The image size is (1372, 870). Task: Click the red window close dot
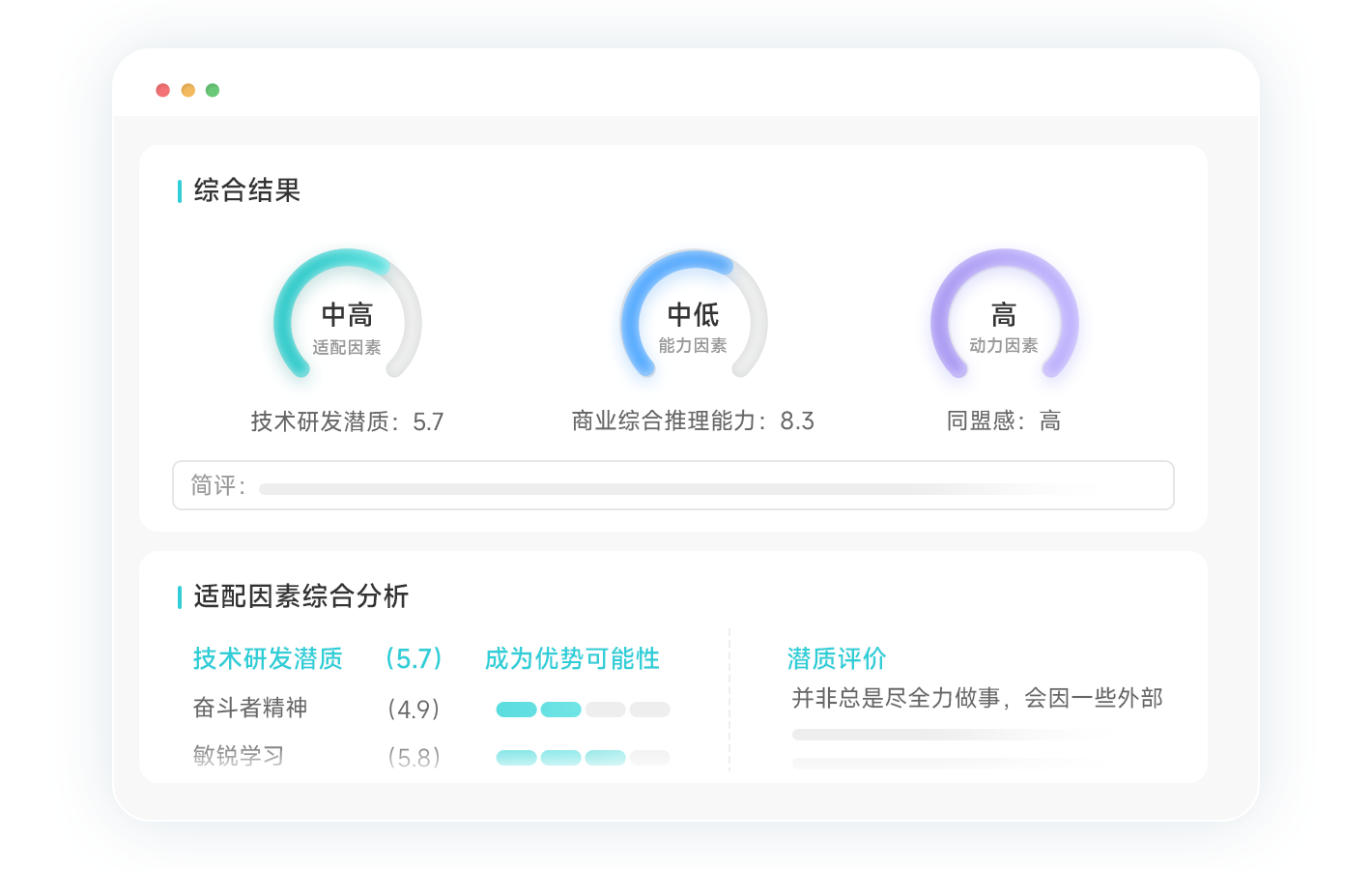click(x=163, y=90)
